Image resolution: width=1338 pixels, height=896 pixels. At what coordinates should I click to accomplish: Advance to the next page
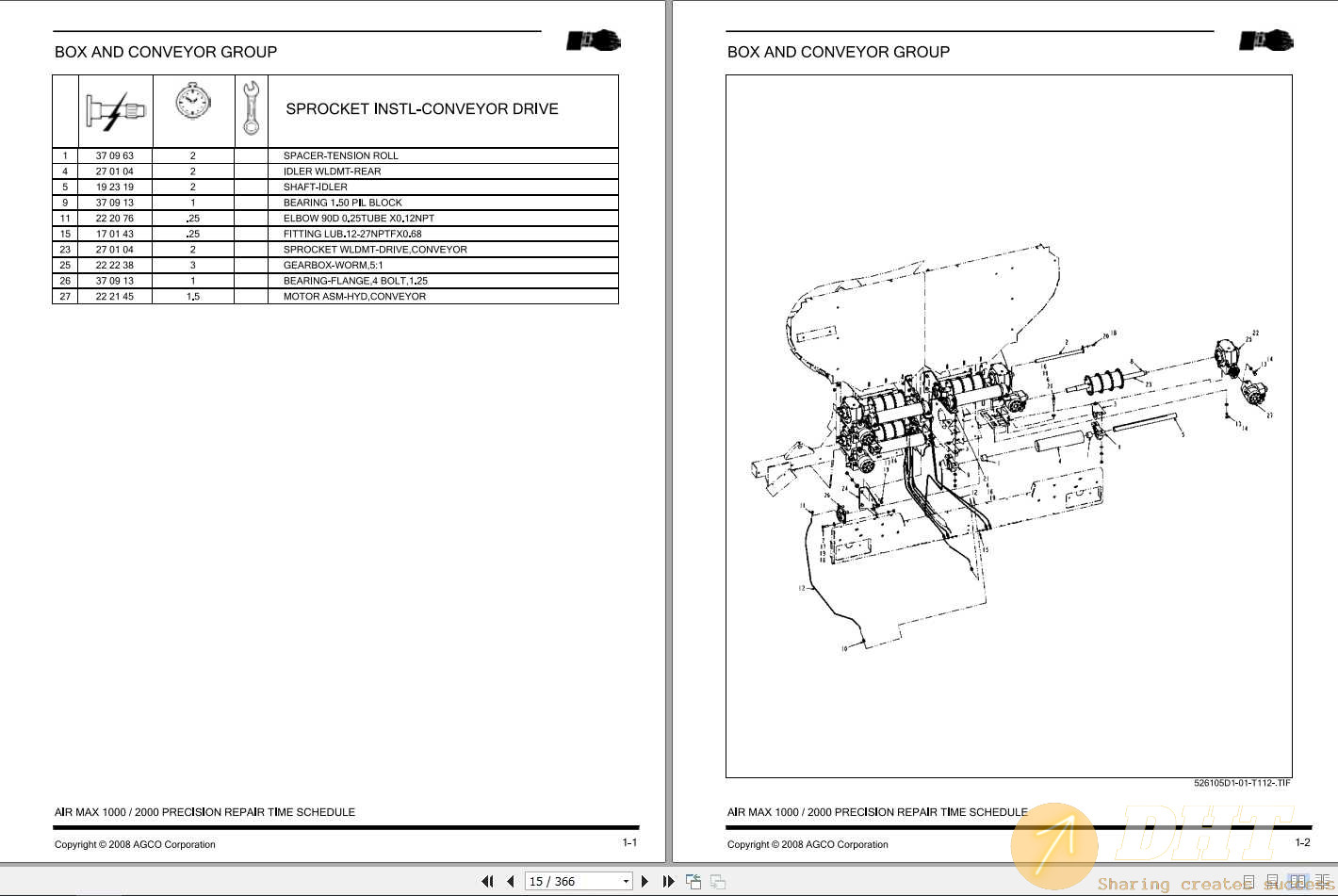click(645, 882)
